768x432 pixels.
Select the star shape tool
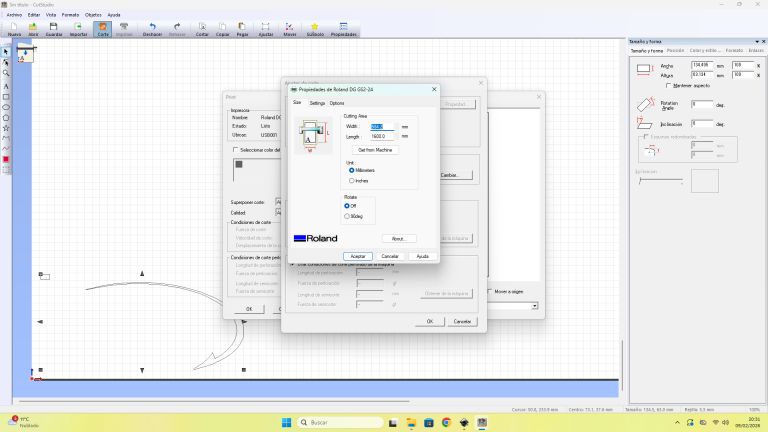[6, 128]
